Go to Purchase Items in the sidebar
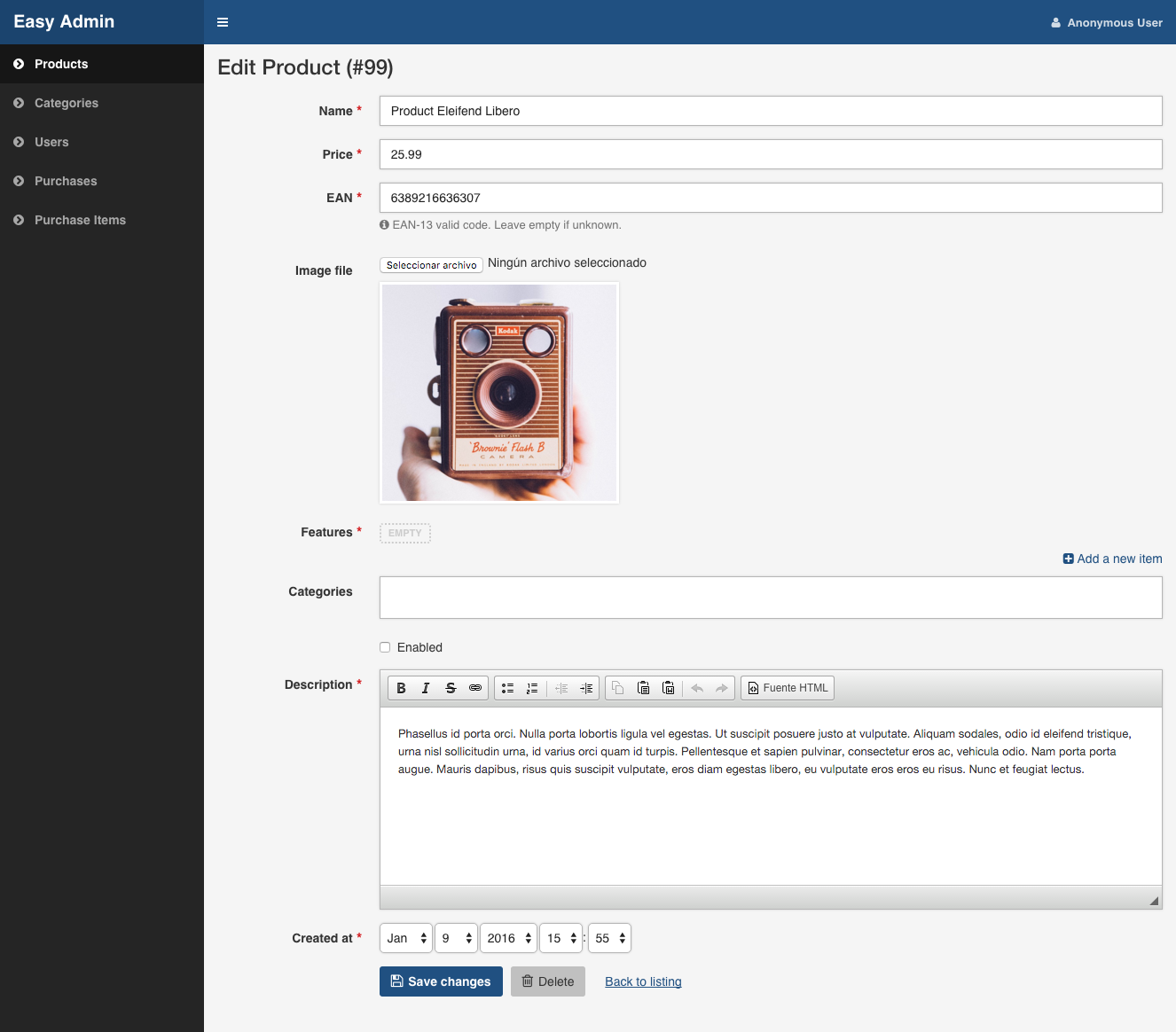The width and height of the screenshot is (1176, 1032). (80, 220)
